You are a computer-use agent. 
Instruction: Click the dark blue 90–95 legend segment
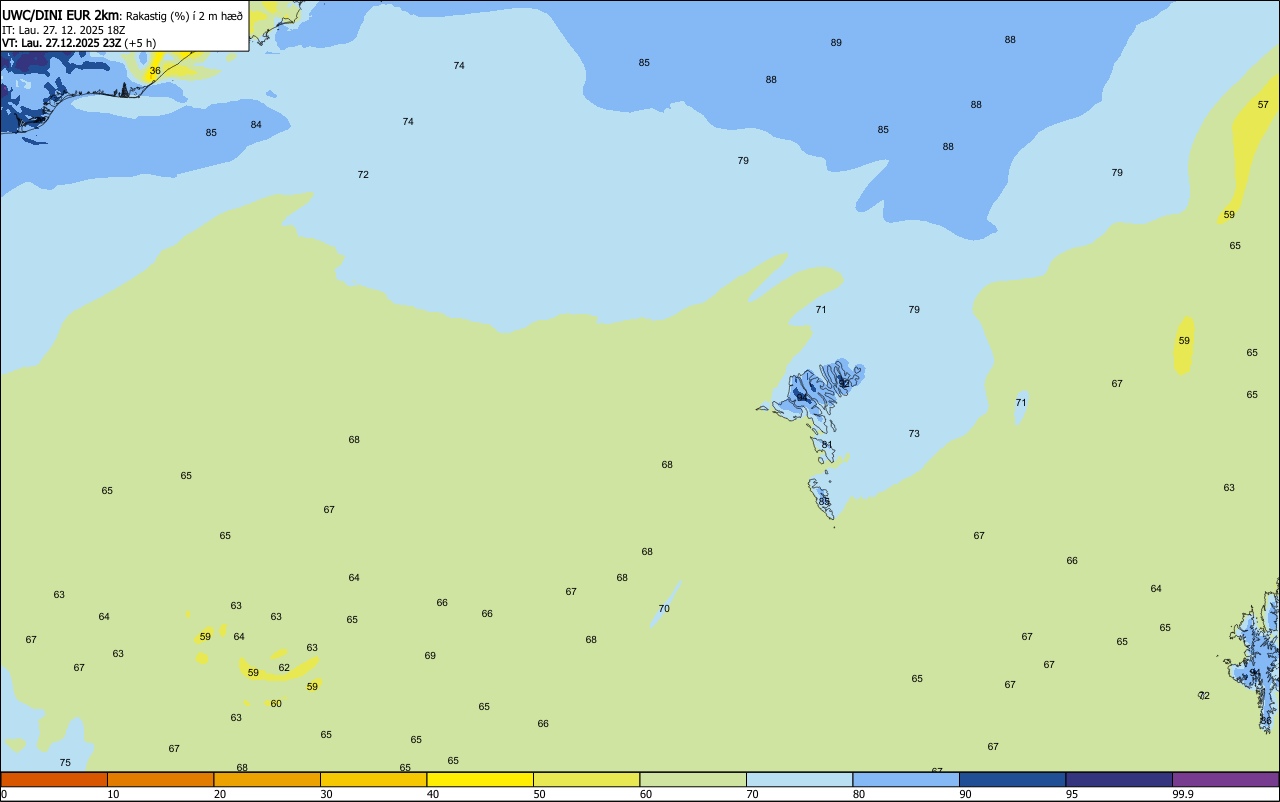click(x=1012, y=779)
